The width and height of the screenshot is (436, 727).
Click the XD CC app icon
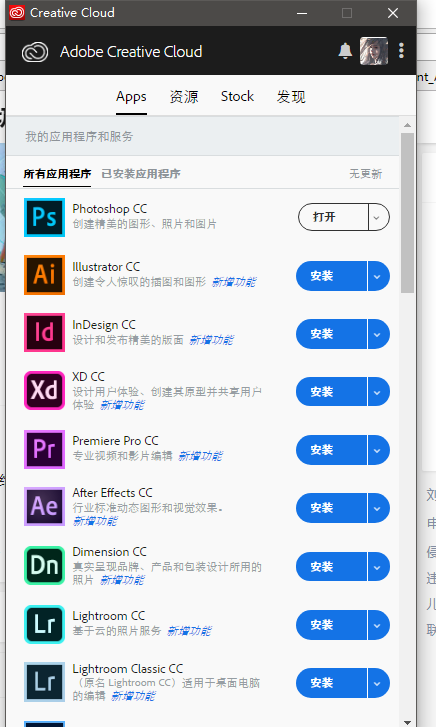[45, 390]
